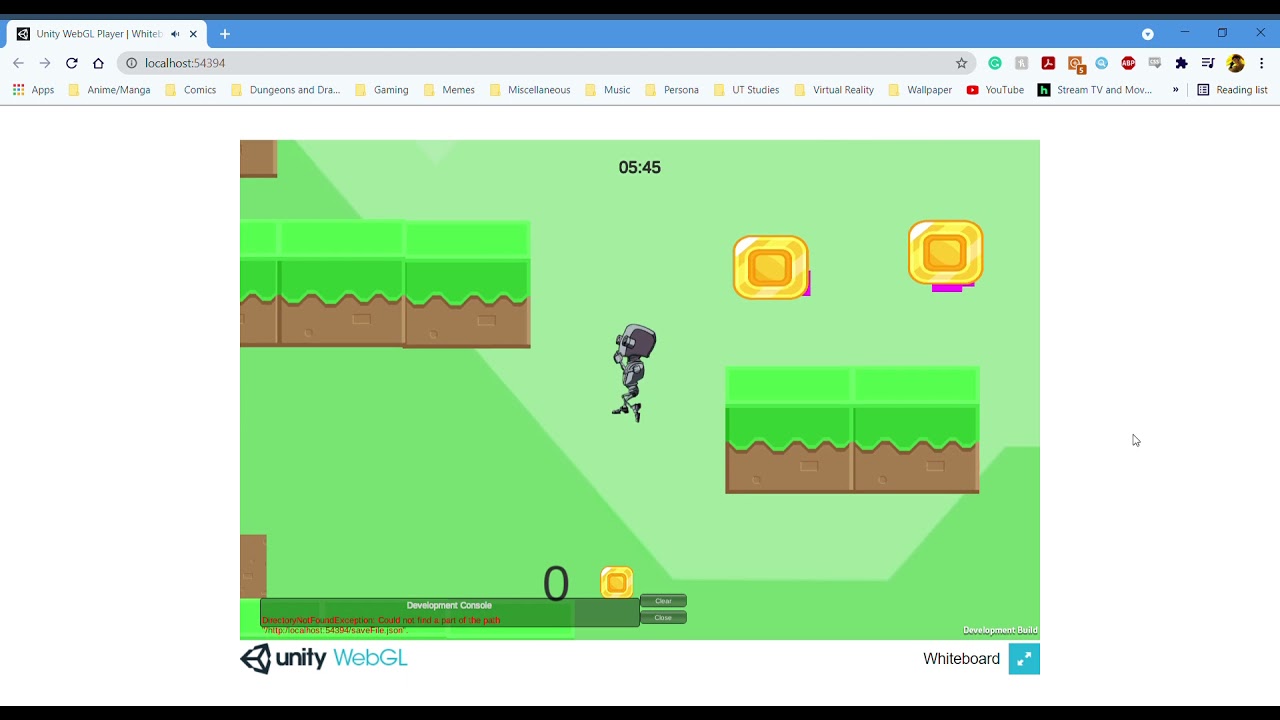Click the small coin counter icon
Screen dimensions: 1280x720
pyautogui.click(x=617, y=582)
